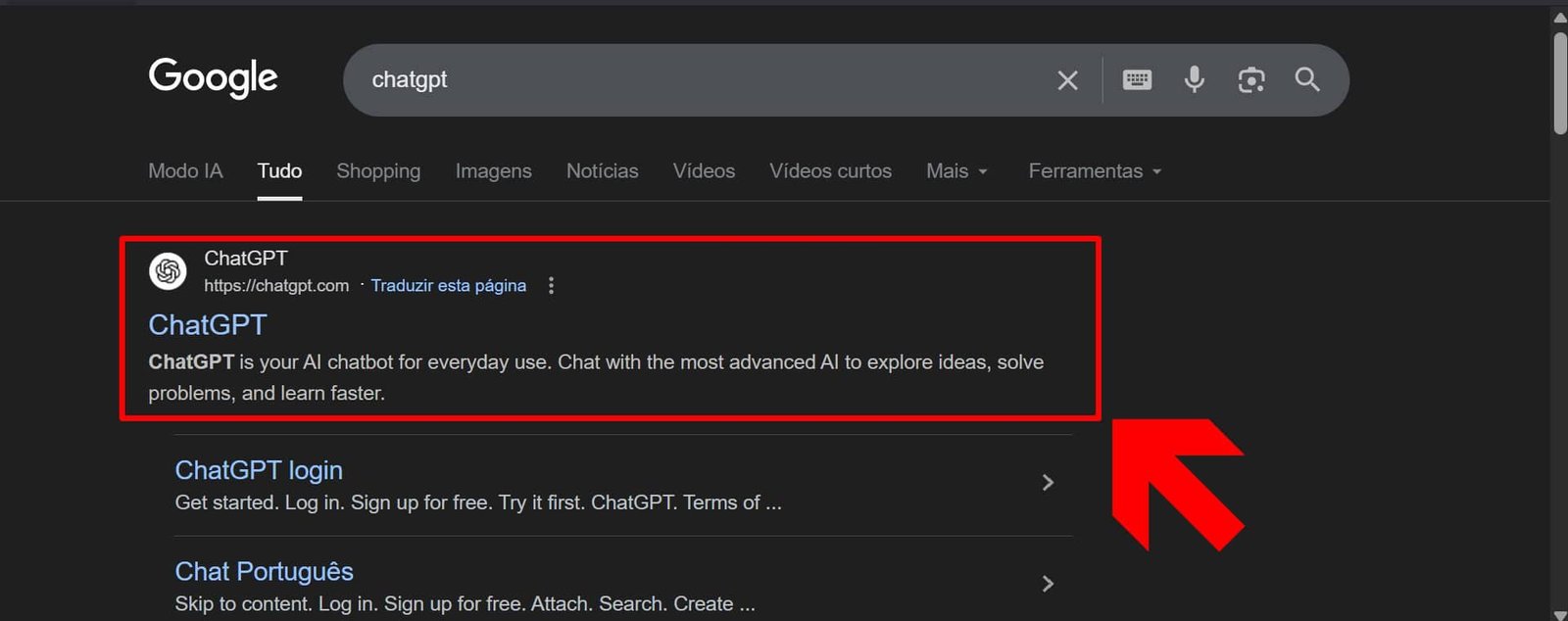Expand the ChatGPT login result chevron

pyautogui.click(x=1048, y=483)
